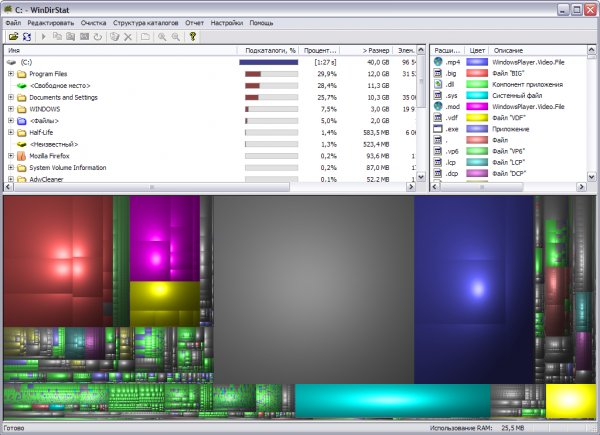Expand the Program Files folder

coord(11,74)
